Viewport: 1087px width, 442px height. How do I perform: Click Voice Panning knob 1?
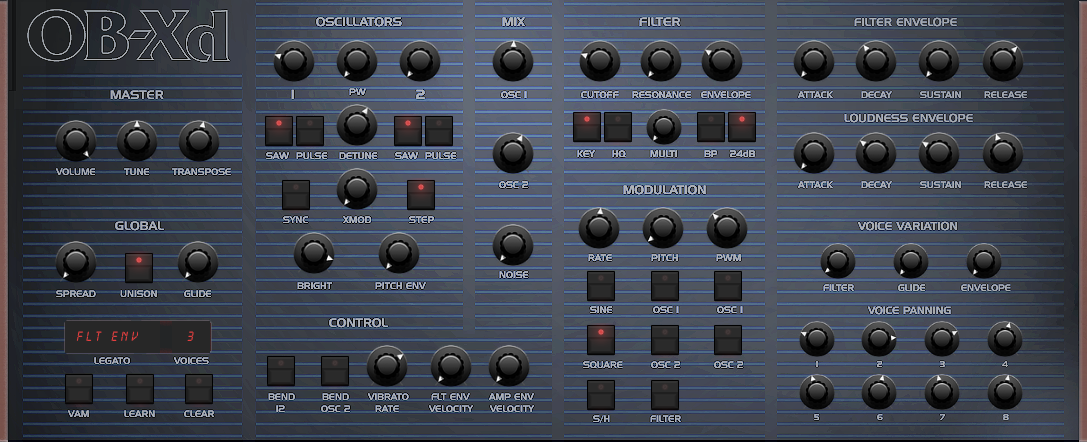coord(817,339)
